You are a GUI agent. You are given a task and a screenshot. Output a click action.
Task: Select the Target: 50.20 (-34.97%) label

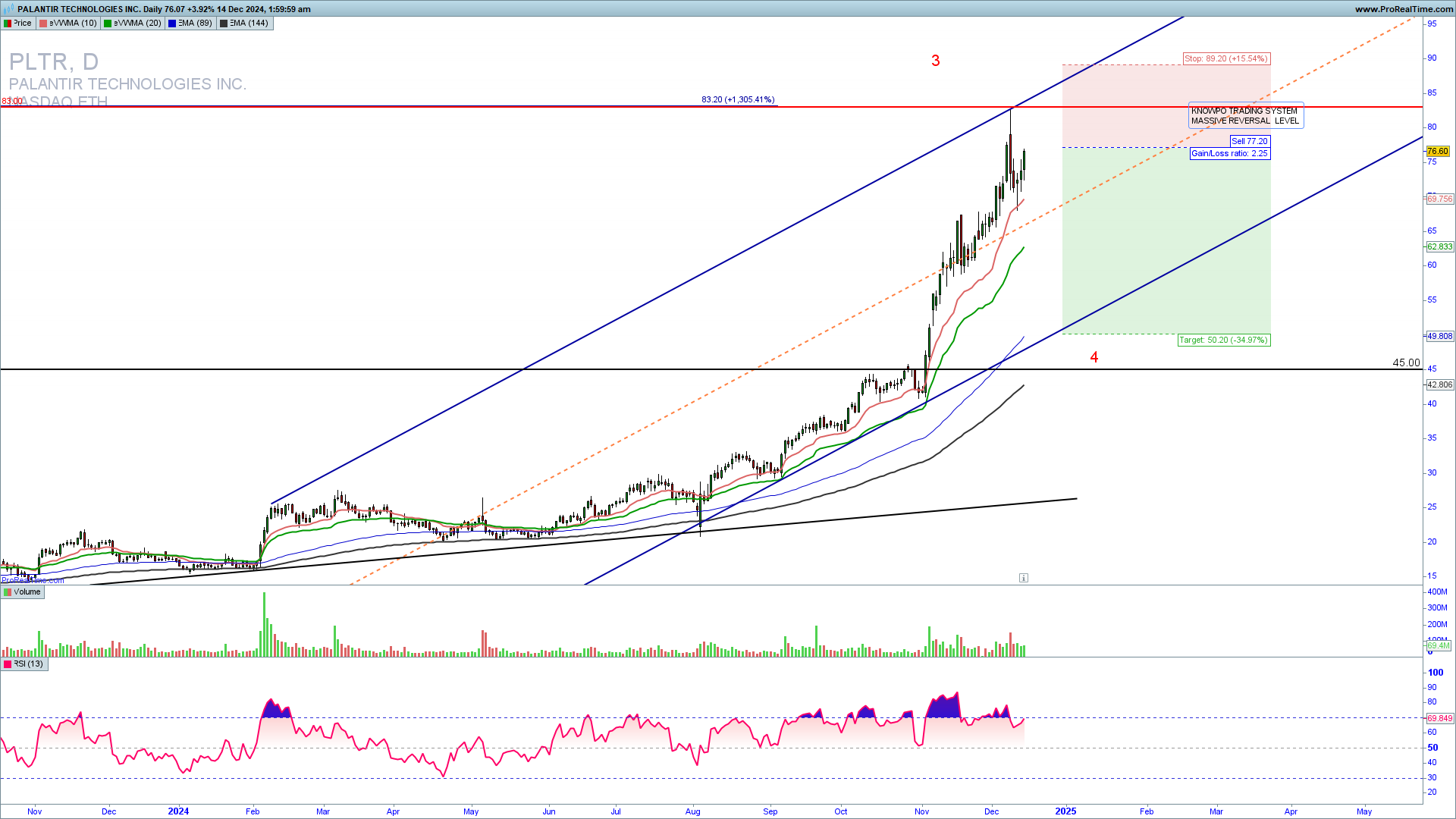coord(1224,340)
